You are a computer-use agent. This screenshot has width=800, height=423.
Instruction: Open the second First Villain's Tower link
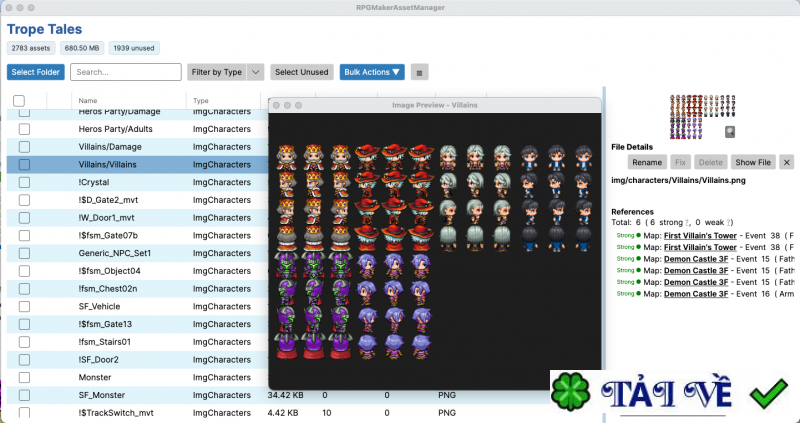pos(700,247)
